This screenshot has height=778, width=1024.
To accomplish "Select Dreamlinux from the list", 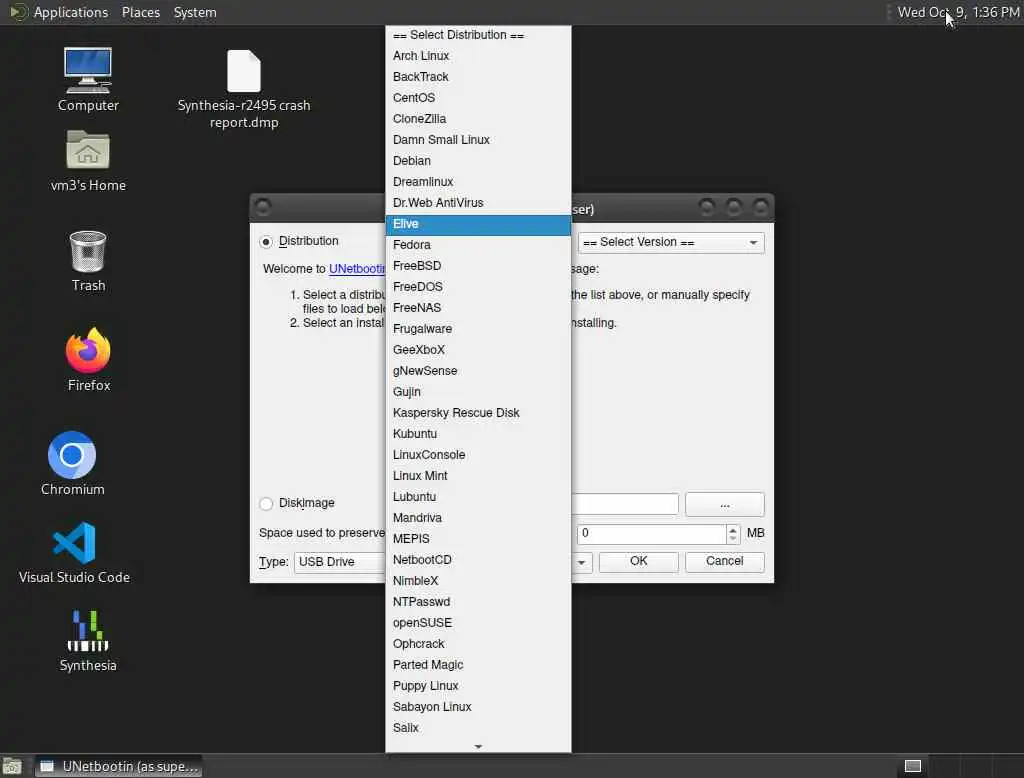I will point(478,182).
